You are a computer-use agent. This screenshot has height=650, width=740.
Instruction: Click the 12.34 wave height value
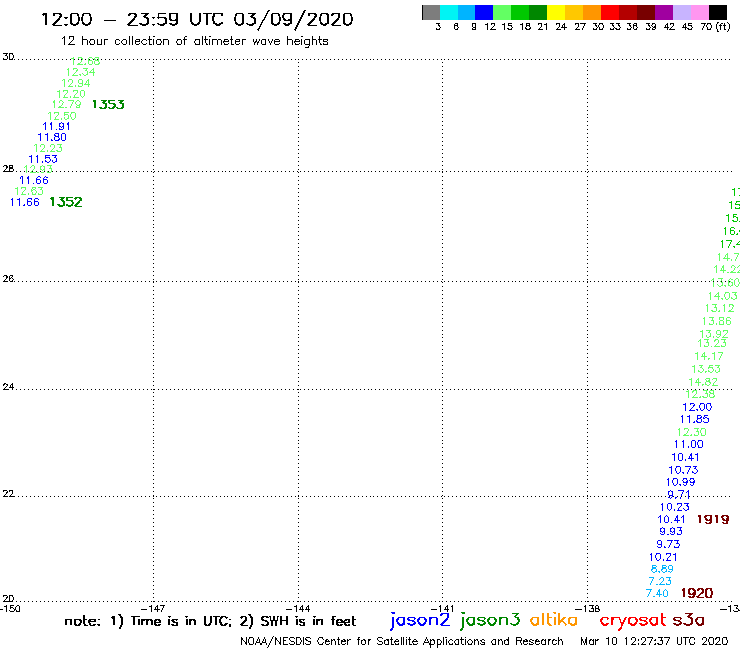pos(81,72)
